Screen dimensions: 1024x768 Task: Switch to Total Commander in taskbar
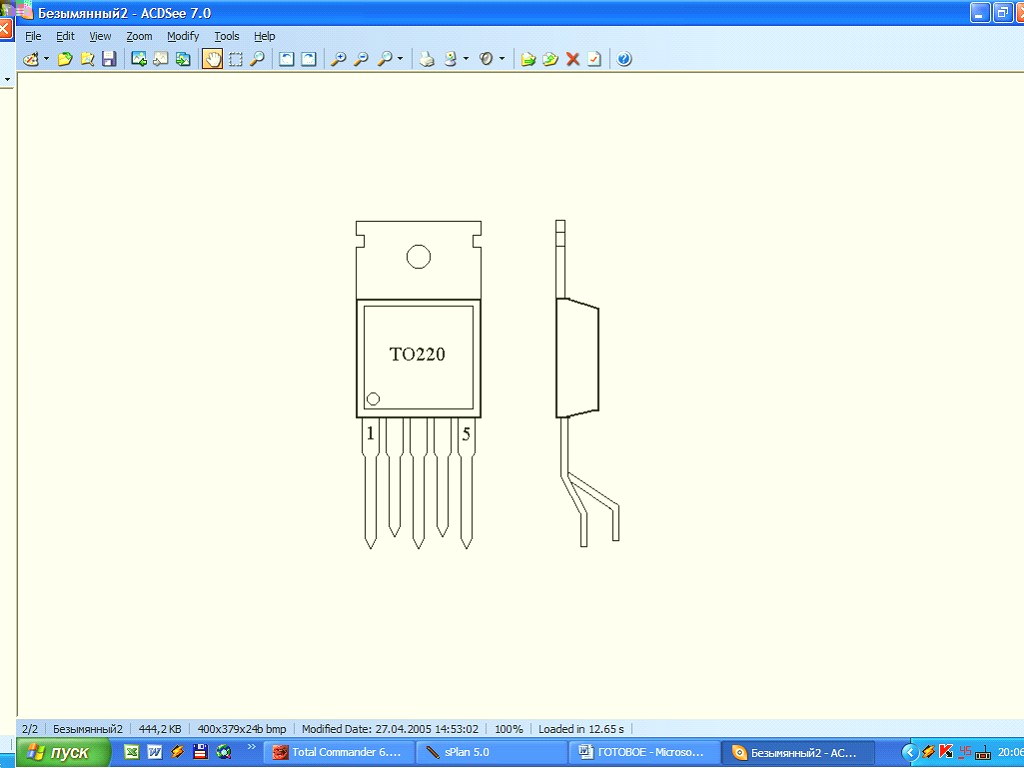coord(337,752)
